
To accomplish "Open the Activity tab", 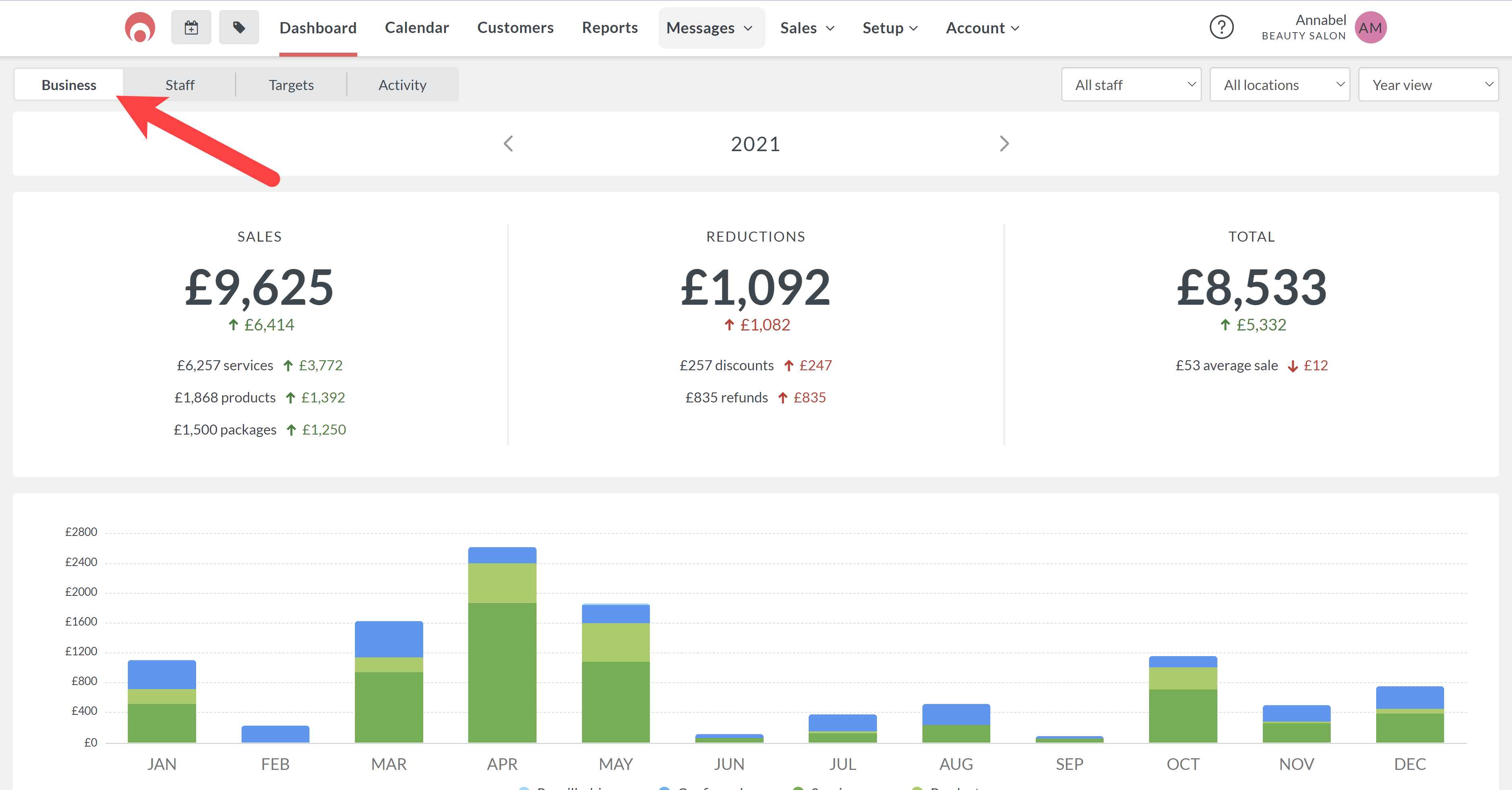I will pyautogui.click(x=402, y=84).
